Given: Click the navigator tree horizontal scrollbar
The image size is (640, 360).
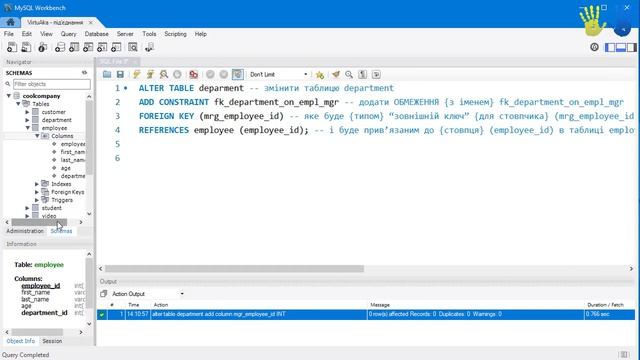Looking at the screenshot, I should pos(39,222).
